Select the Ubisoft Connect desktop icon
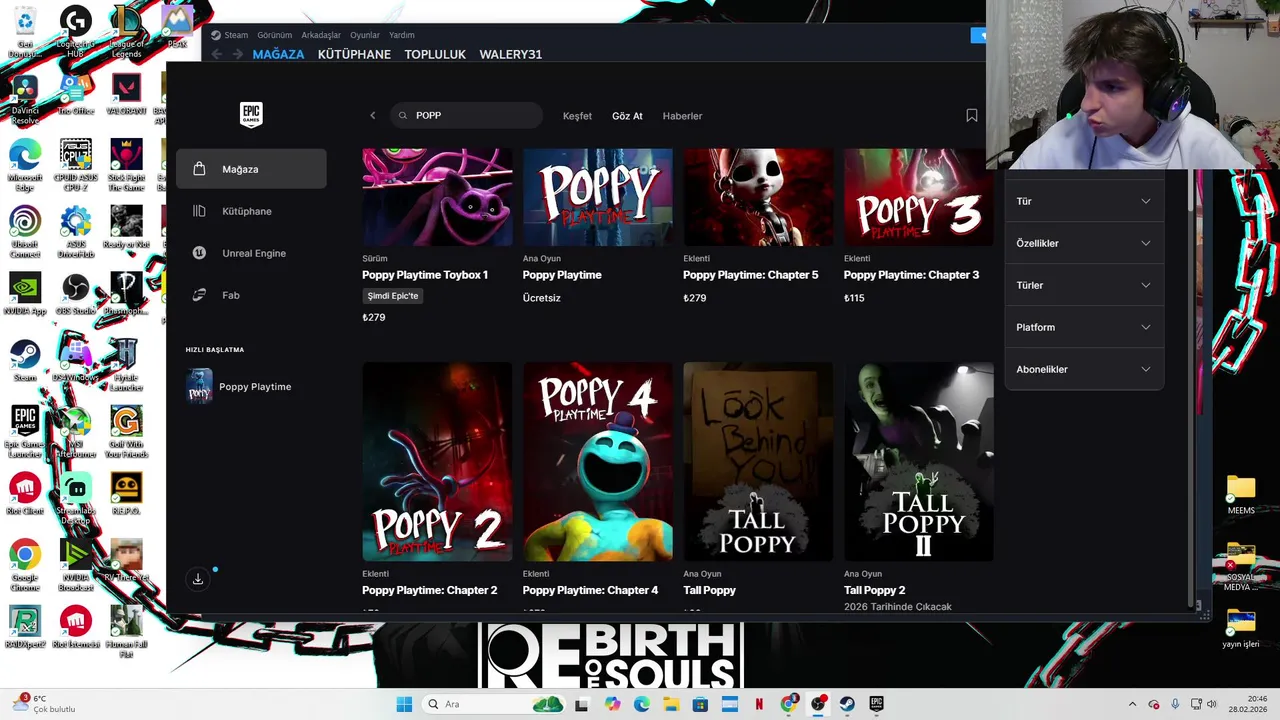Image resolution: width=1280 pixels, height=720 pixels. click(x=25, y=232)
